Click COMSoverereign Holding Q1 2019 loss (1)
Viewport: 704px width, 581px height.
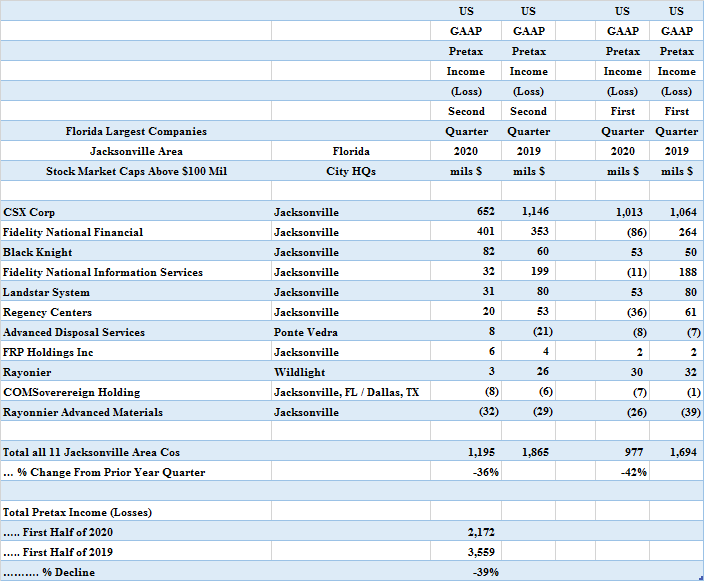pyautogui.click(x=694, y=392)
